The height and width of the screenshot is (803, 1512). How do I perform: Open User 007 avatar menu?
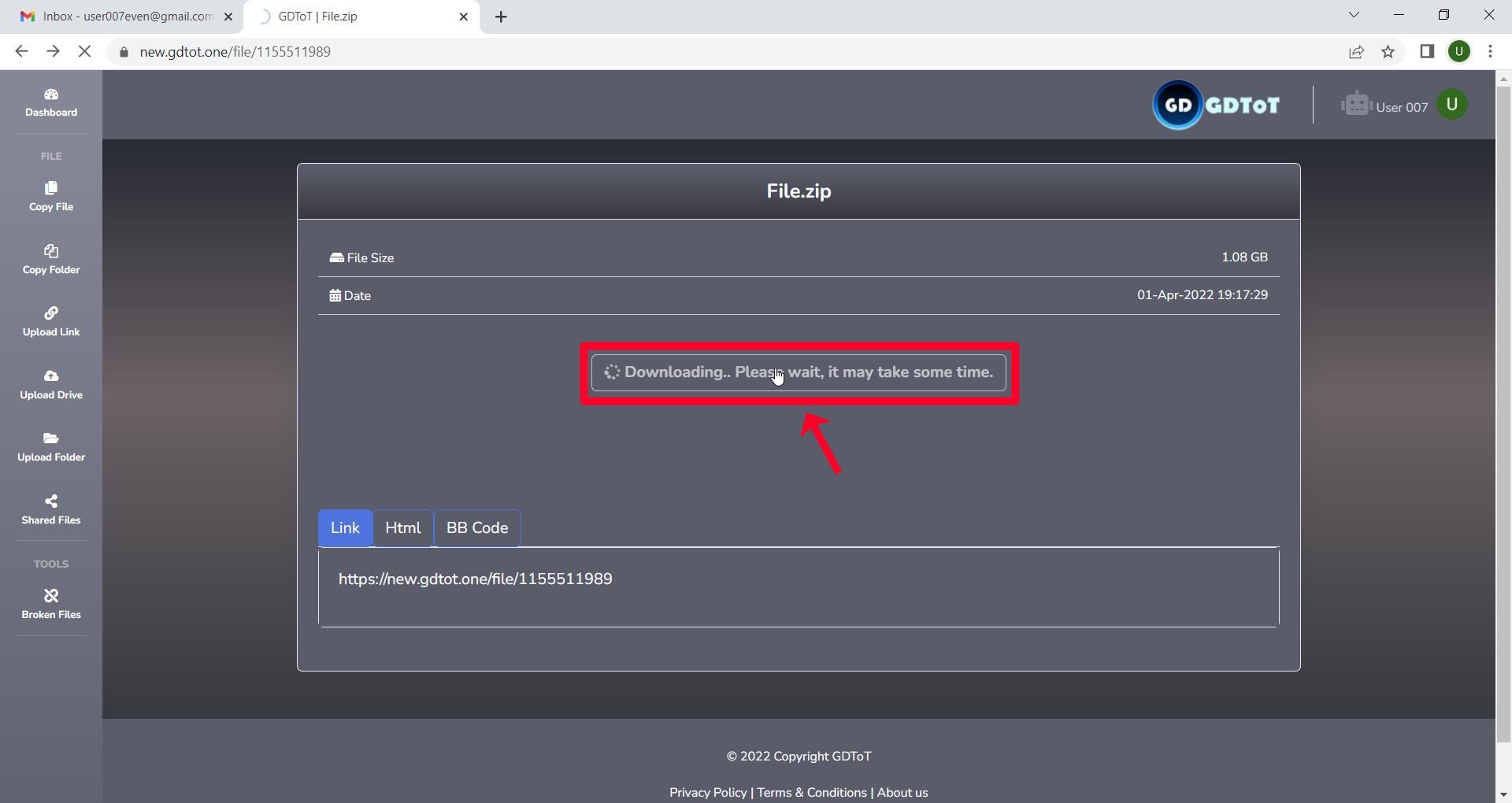click(x=1452, y=105)
